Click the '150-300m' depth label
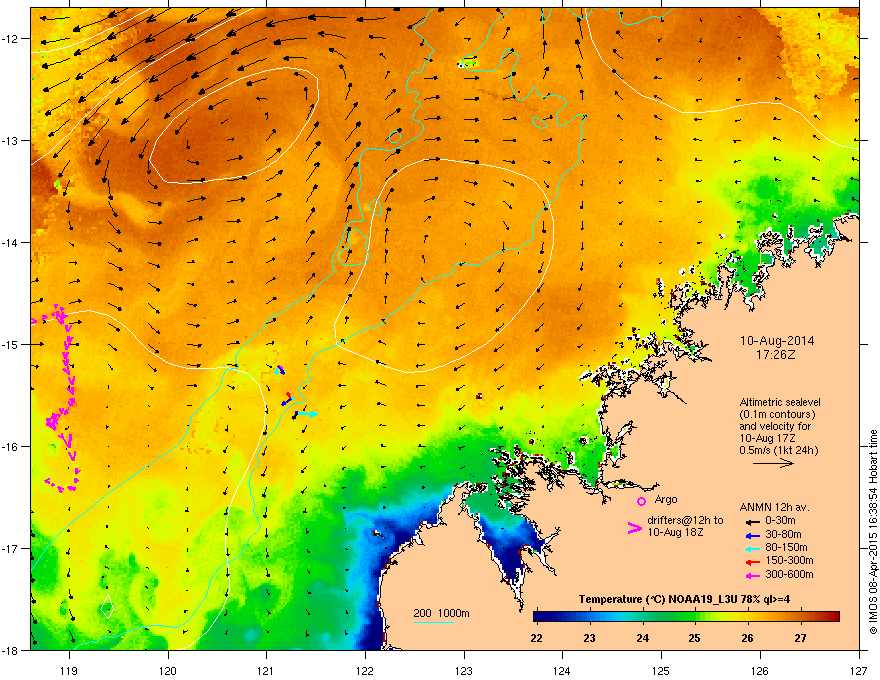The image size is (880, 680). pyautogui.click(x=789, y=560)
